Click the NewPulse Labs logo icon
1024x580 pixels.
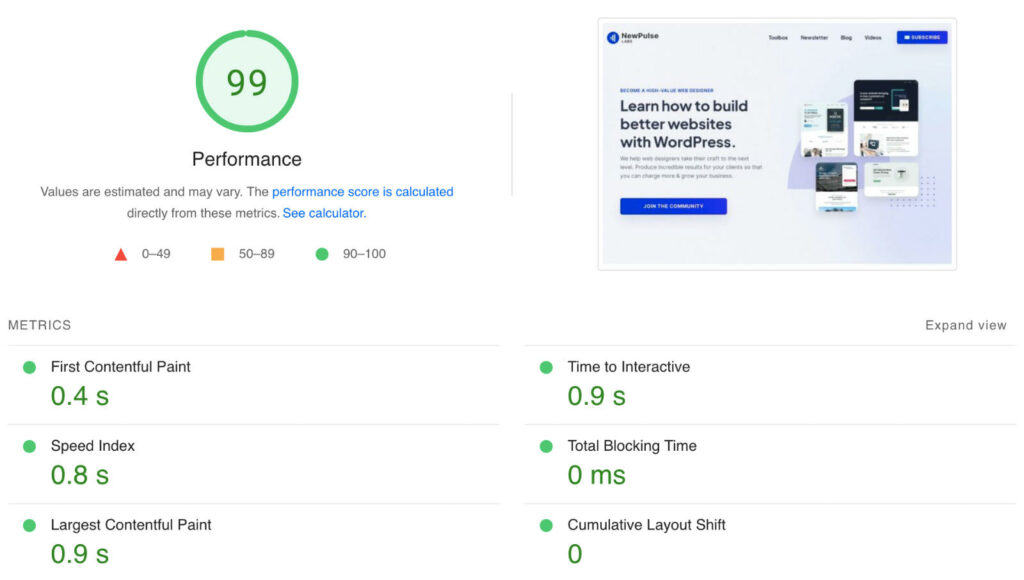[x=612, y=37]
